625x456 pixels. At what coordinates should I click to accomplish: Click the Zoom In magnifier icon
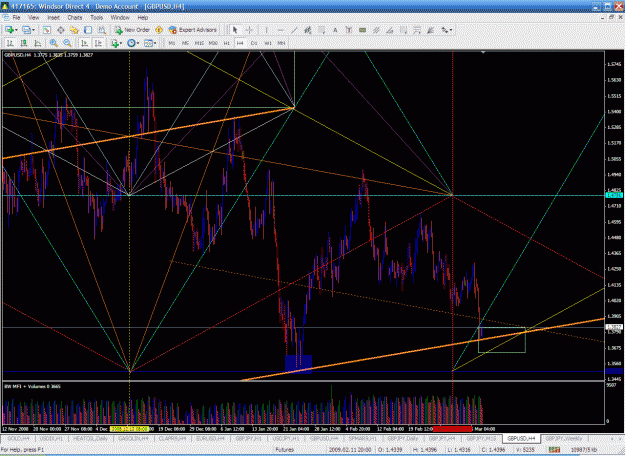(53, 43)
